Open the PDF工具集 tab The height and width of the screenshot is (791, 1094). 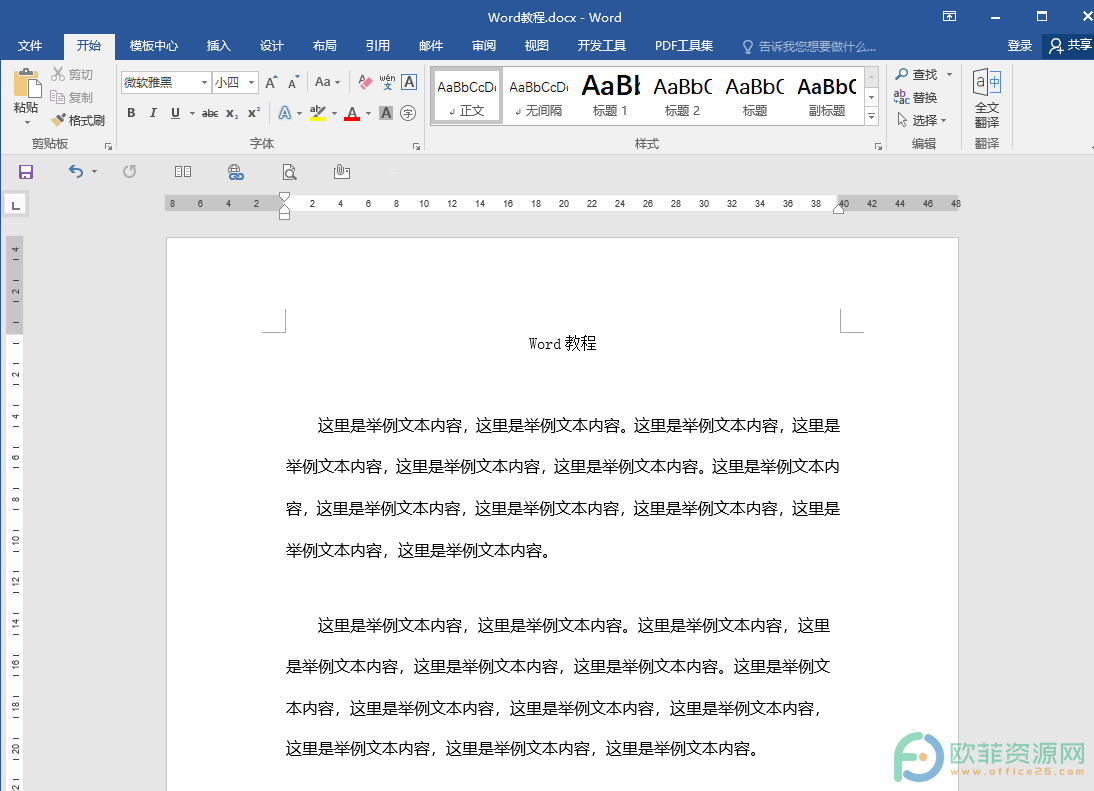[x=684, y=46]
